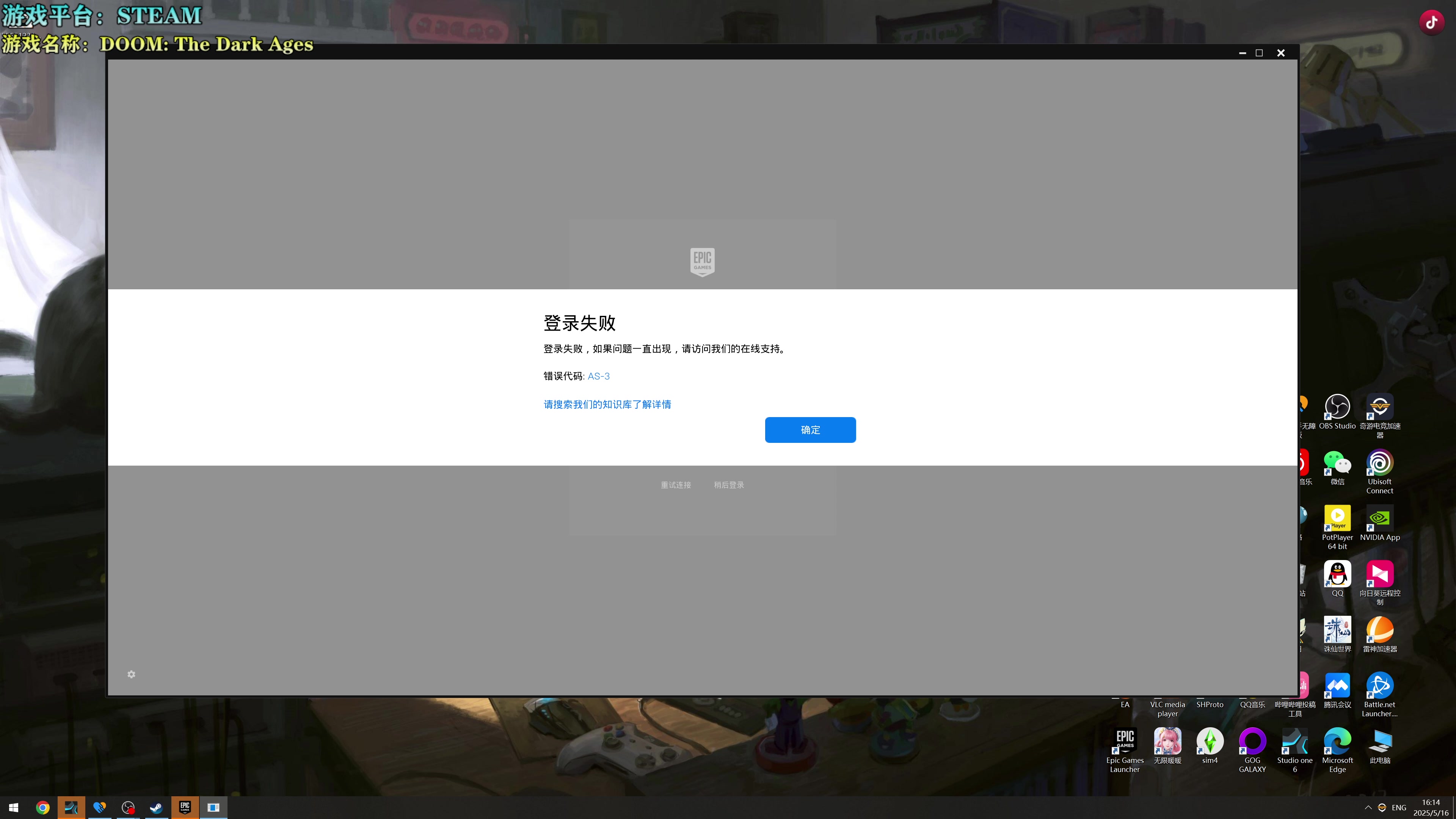
Task: Click 稍后登录 in the Epic launcher
Action: (x=728, y=485)
